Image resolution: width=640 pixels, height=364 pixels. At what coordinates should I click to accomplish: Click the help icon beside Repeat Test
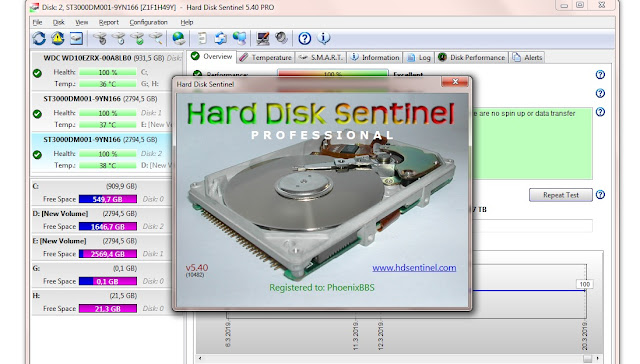click(600, 195)
